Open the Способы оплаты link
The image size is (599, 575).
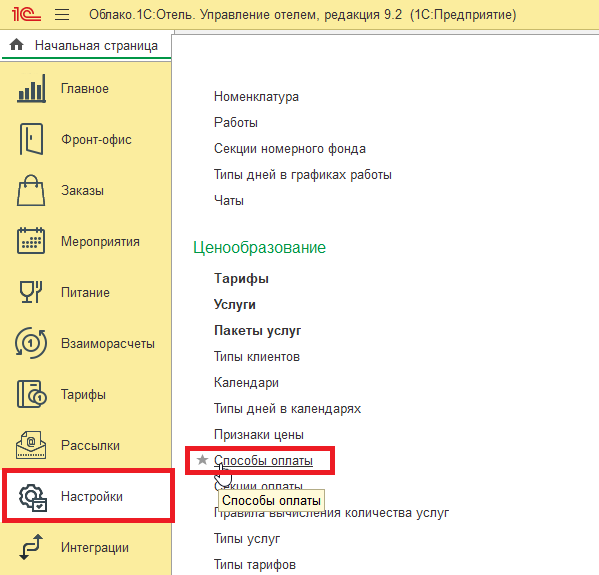point(263,460)
